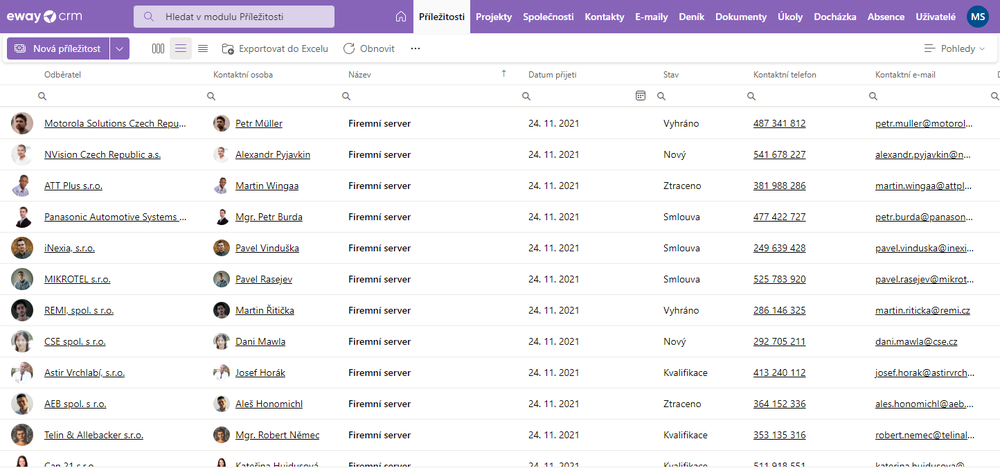Click search icon in Kontaktní telefon filter

751,96
